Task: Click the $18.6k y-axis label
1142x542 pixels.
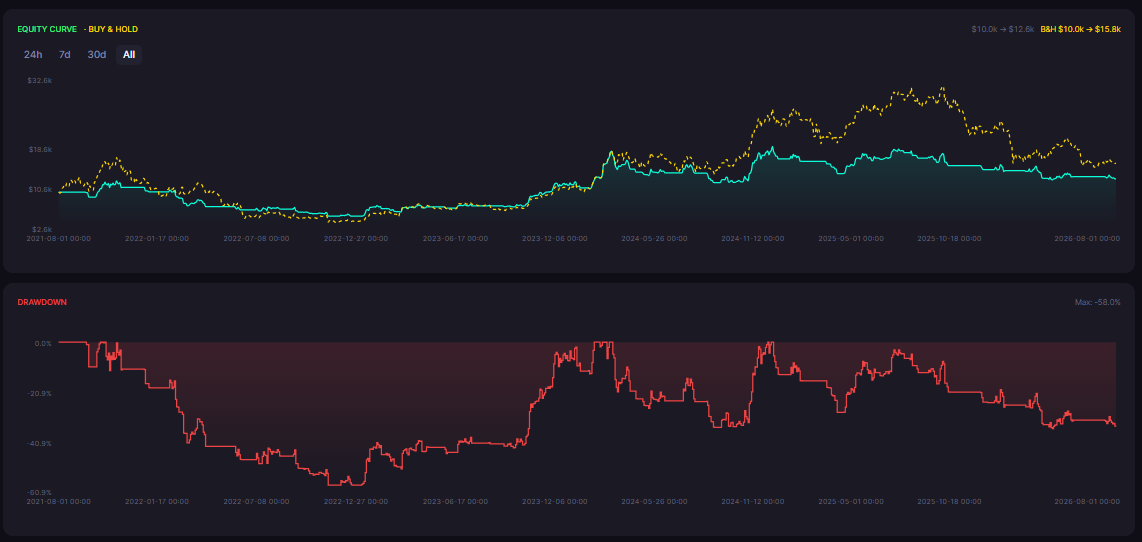Action: tap(39, 149)
